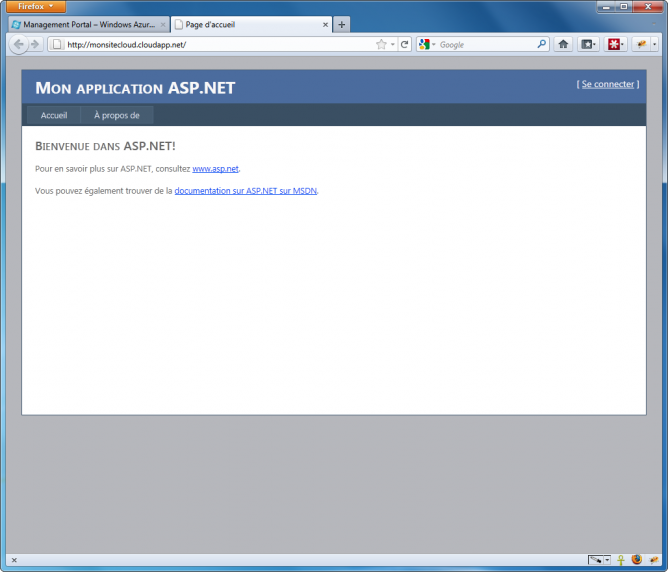The height and width of the screenshot is (572, 668).
Task: Open Firebug from the navigation toolbar
Action: coord(641,44)
